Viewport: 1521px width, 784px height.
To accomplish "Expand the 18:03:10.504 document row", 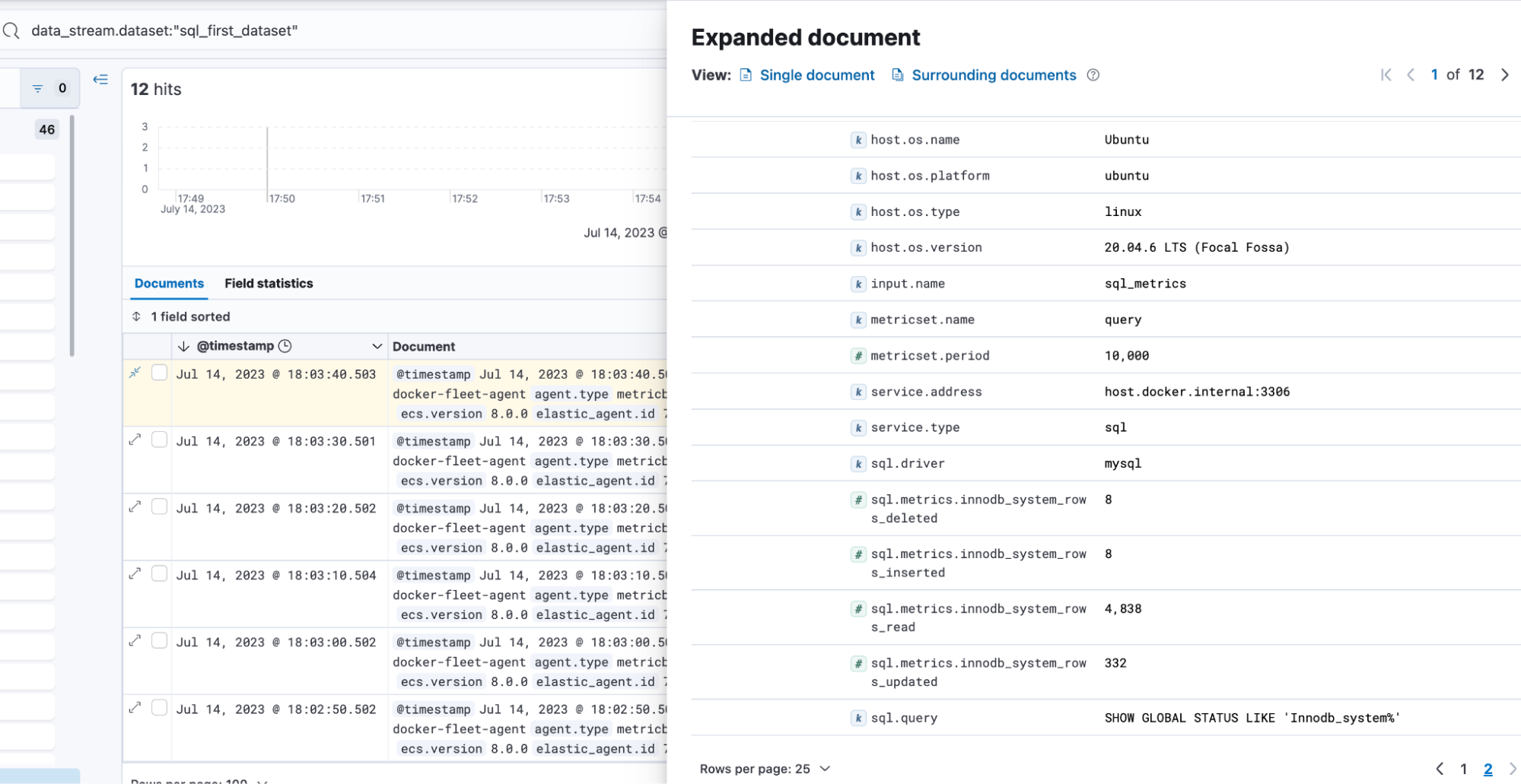I will tap(135, 573).
